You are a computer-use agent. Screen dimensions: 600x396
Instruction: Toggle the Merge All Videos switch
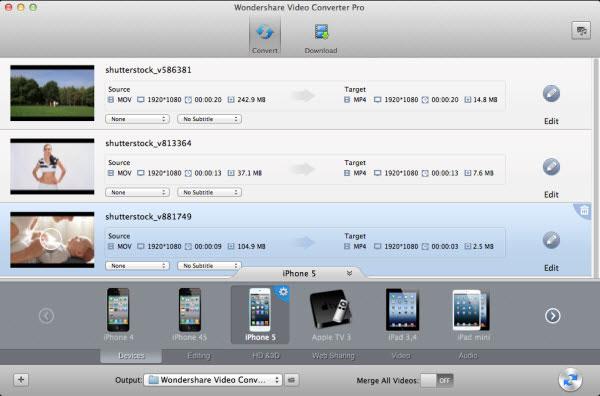437,380
